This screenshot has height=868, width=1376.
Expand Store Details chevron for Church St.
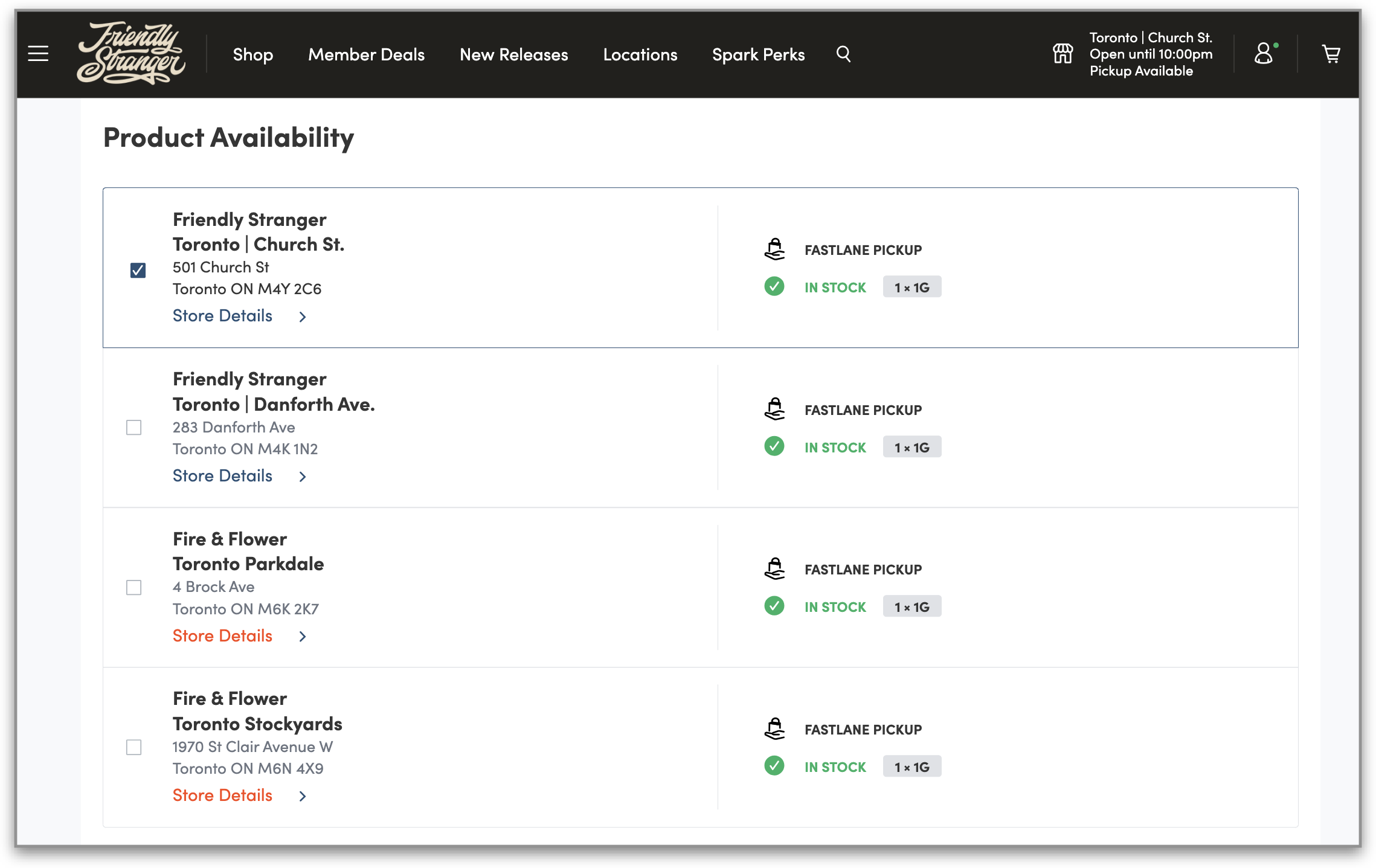click(x=303, y=317)
